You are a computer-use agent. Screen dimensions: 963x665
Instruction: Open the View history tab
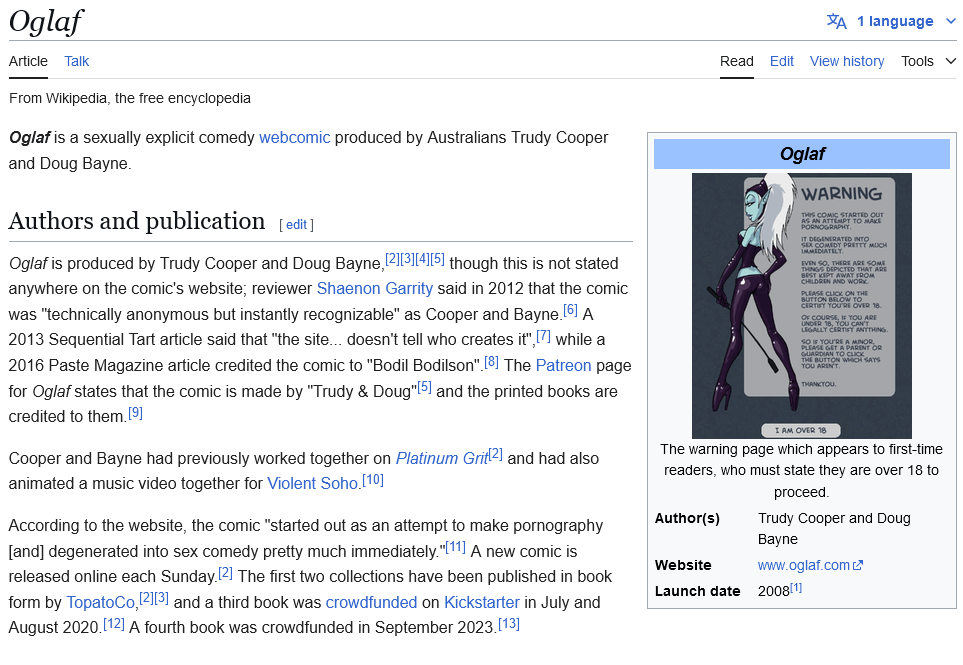tap(847, 61)
